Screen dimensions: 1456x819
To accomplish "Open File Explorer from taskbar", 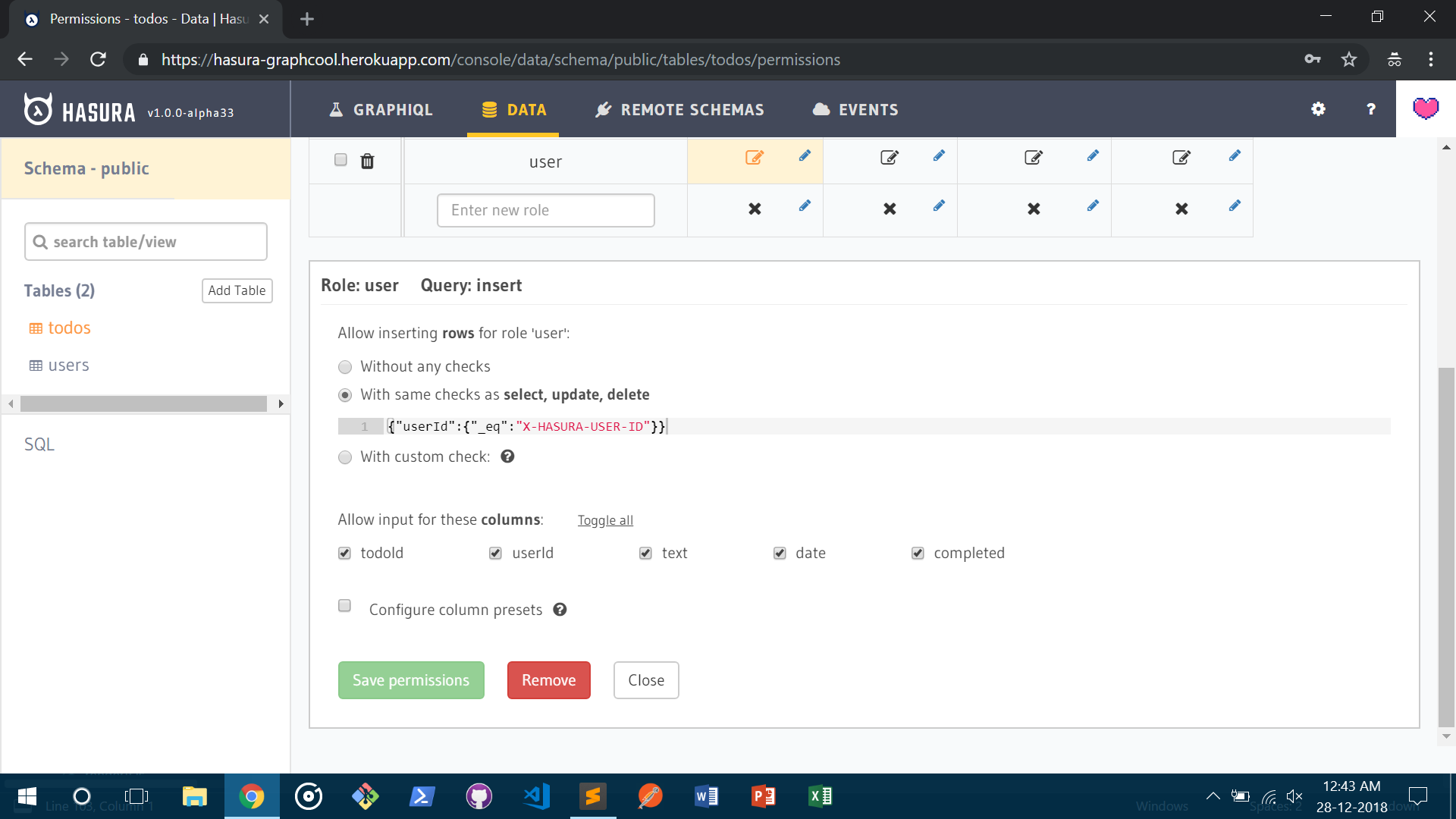I will click(194, 796).
